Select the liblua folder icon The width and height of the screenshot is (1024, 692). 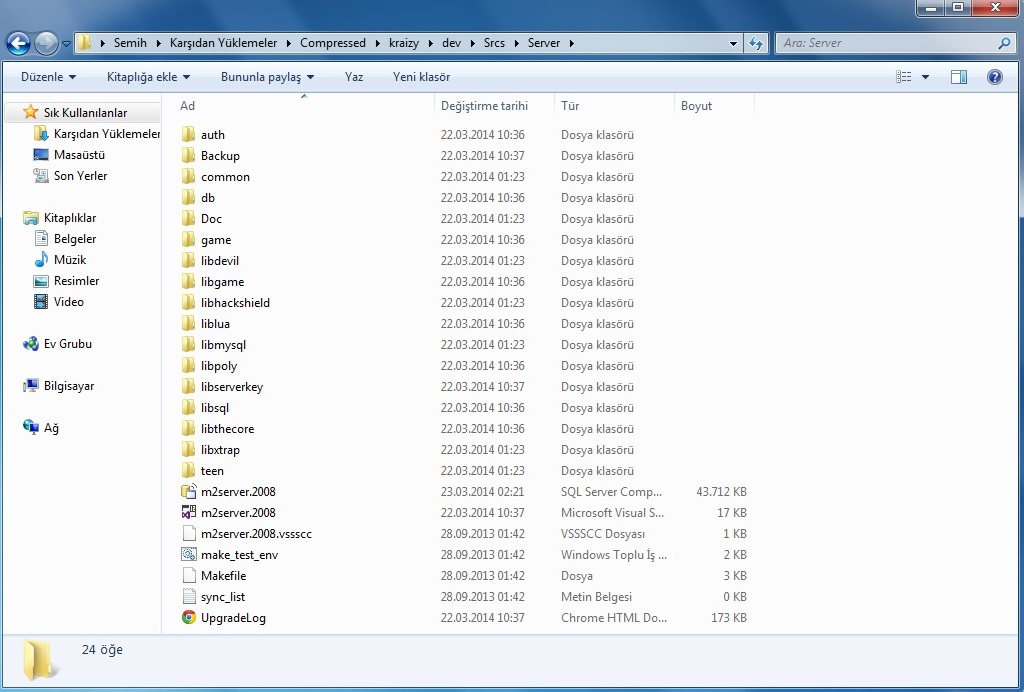(189, 323)
